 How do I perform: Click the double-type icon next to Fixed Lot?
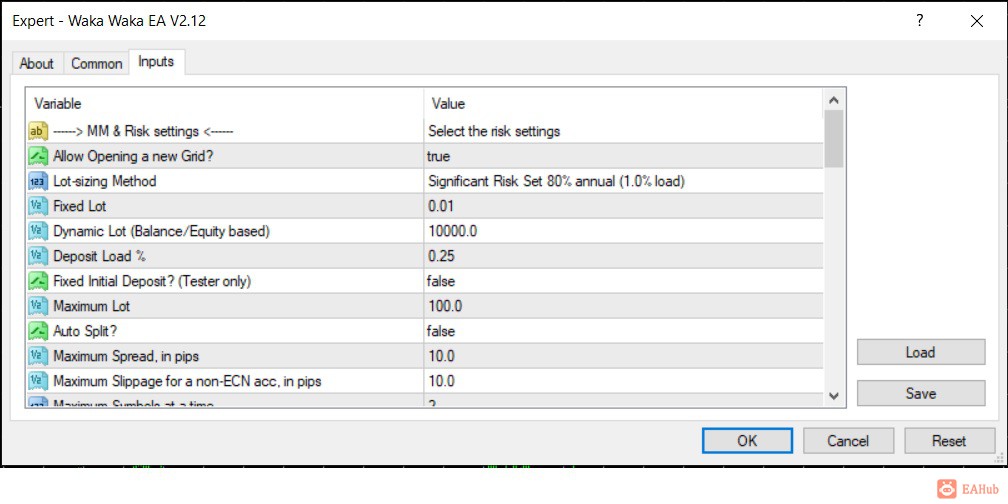[39, 206]
